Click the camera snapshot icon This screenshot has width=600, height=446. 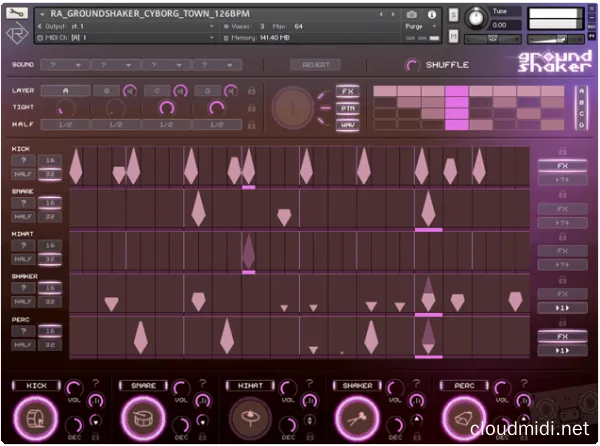(x=411, y=15)
